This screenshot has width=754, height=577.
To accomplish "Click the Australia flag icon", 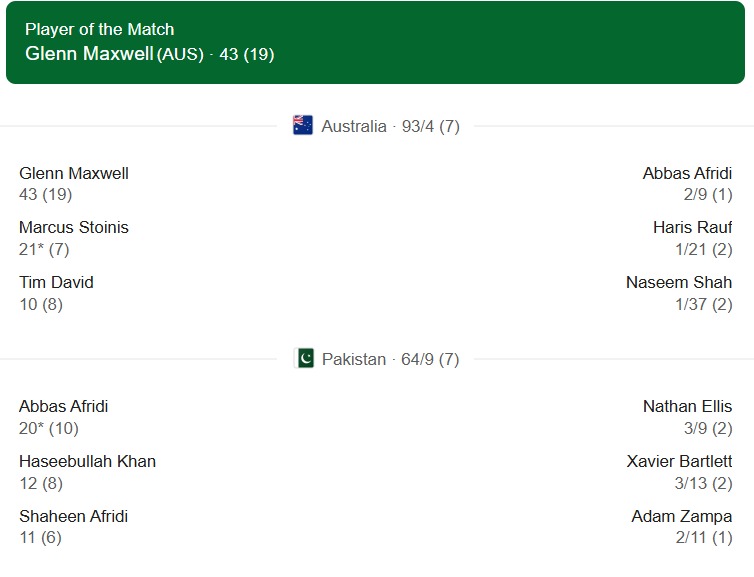I will 302,126.
